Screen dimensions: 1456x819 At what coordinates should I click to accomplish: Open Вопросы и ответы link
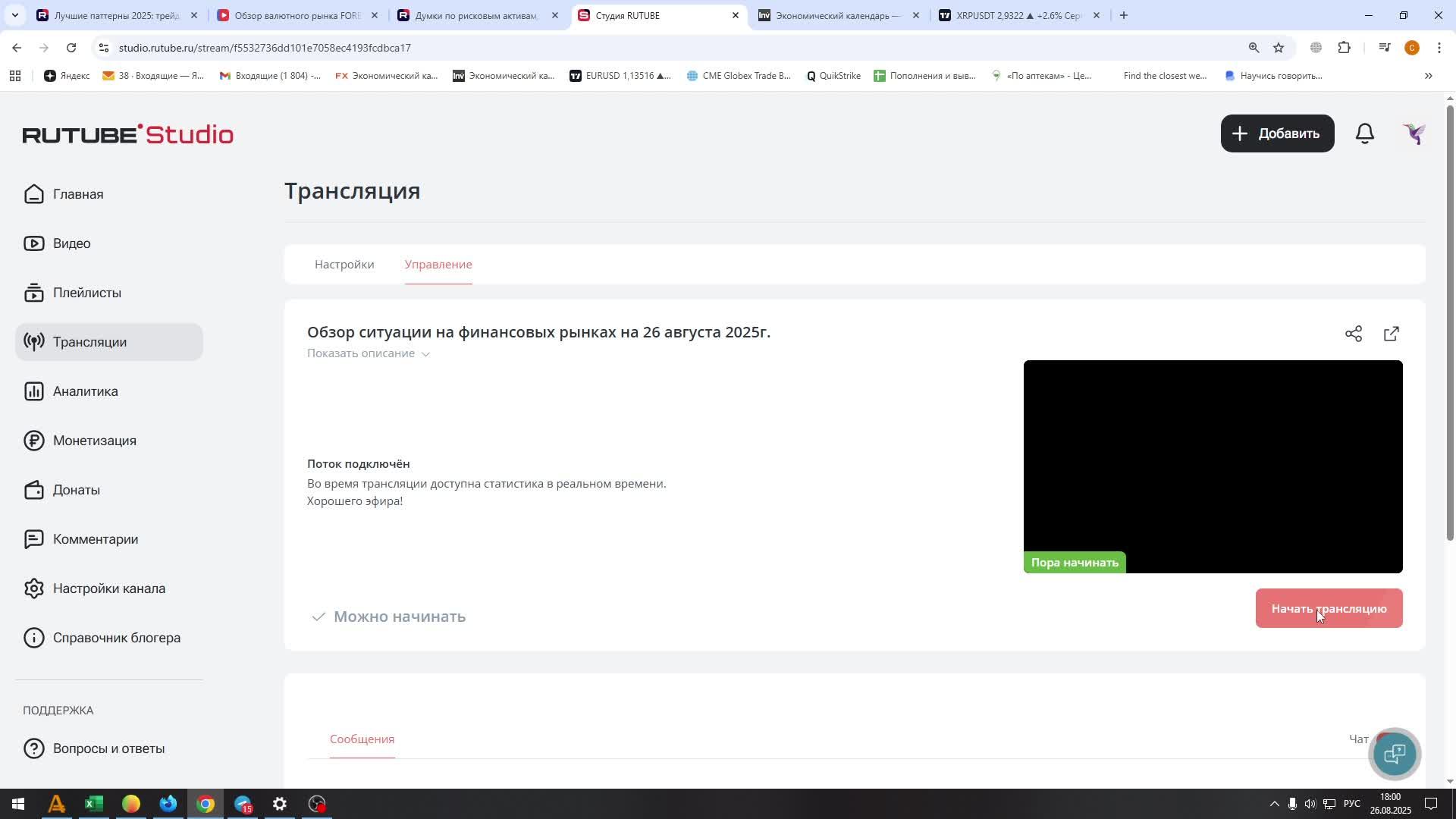click(x=108, y=748)
